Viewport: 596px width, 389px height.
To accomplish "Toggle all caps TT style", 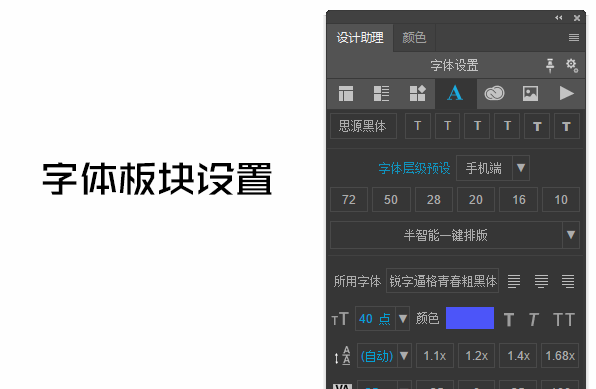I will [564, 319].
